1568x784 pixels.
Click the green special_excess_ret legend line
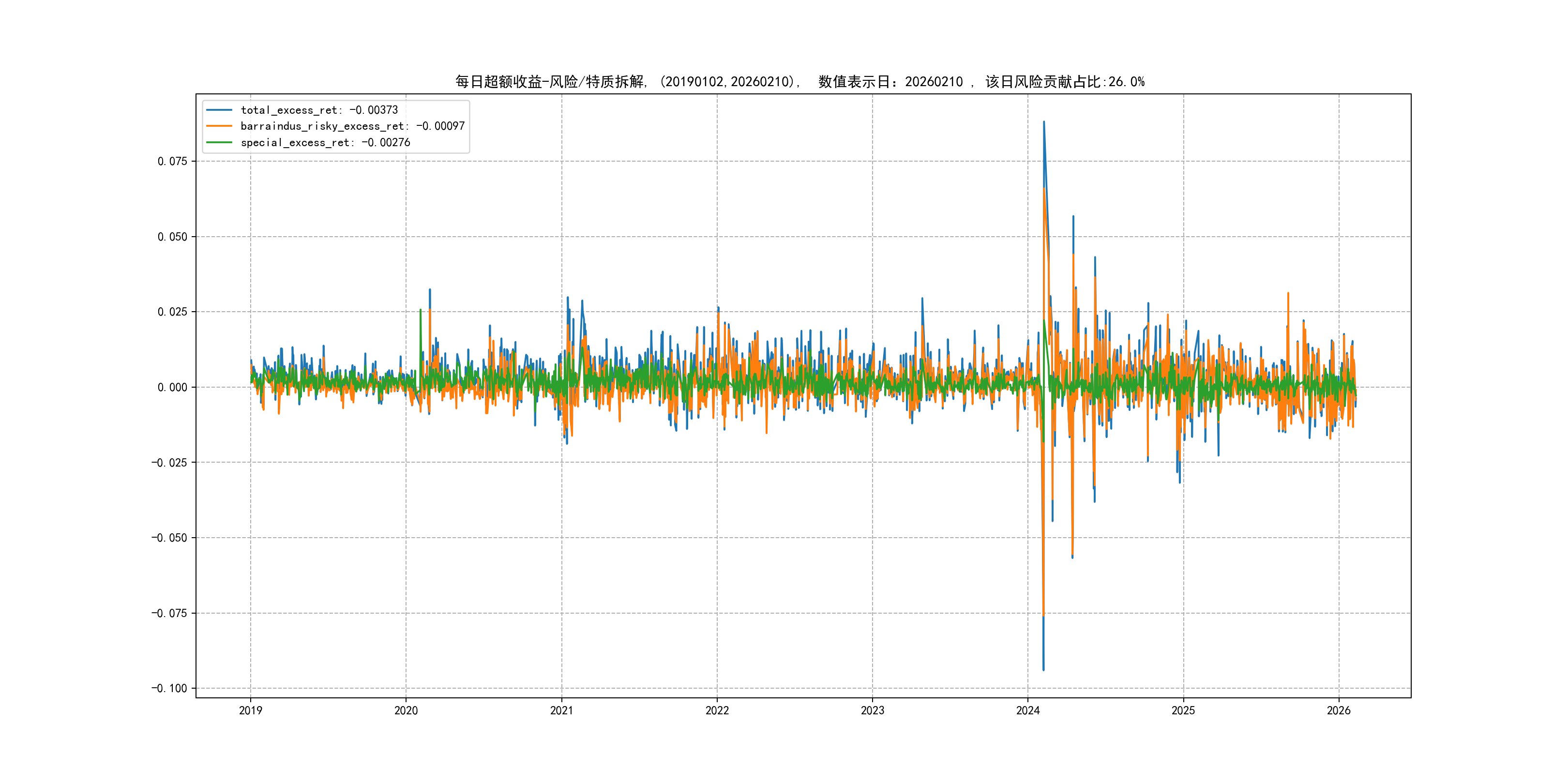[x=219, y=142]
